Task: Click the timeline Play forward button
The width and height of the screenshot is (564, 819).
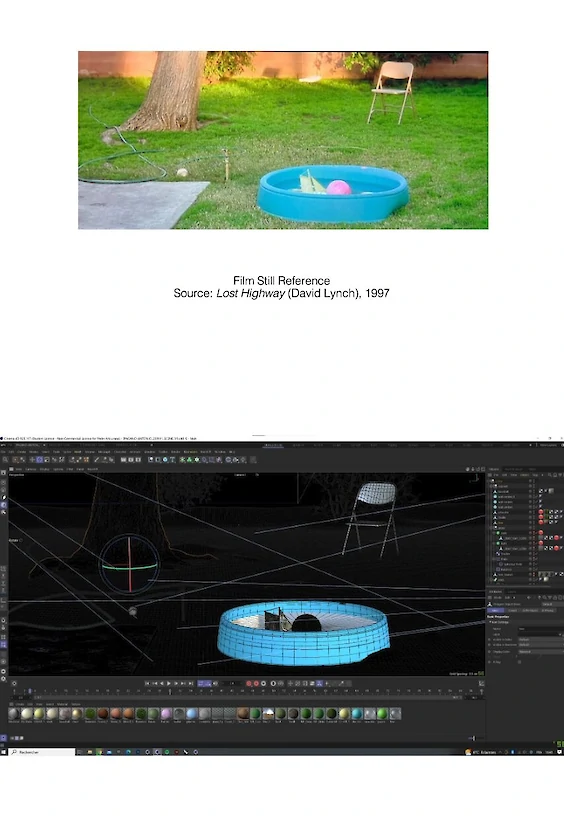Action: 168,683
